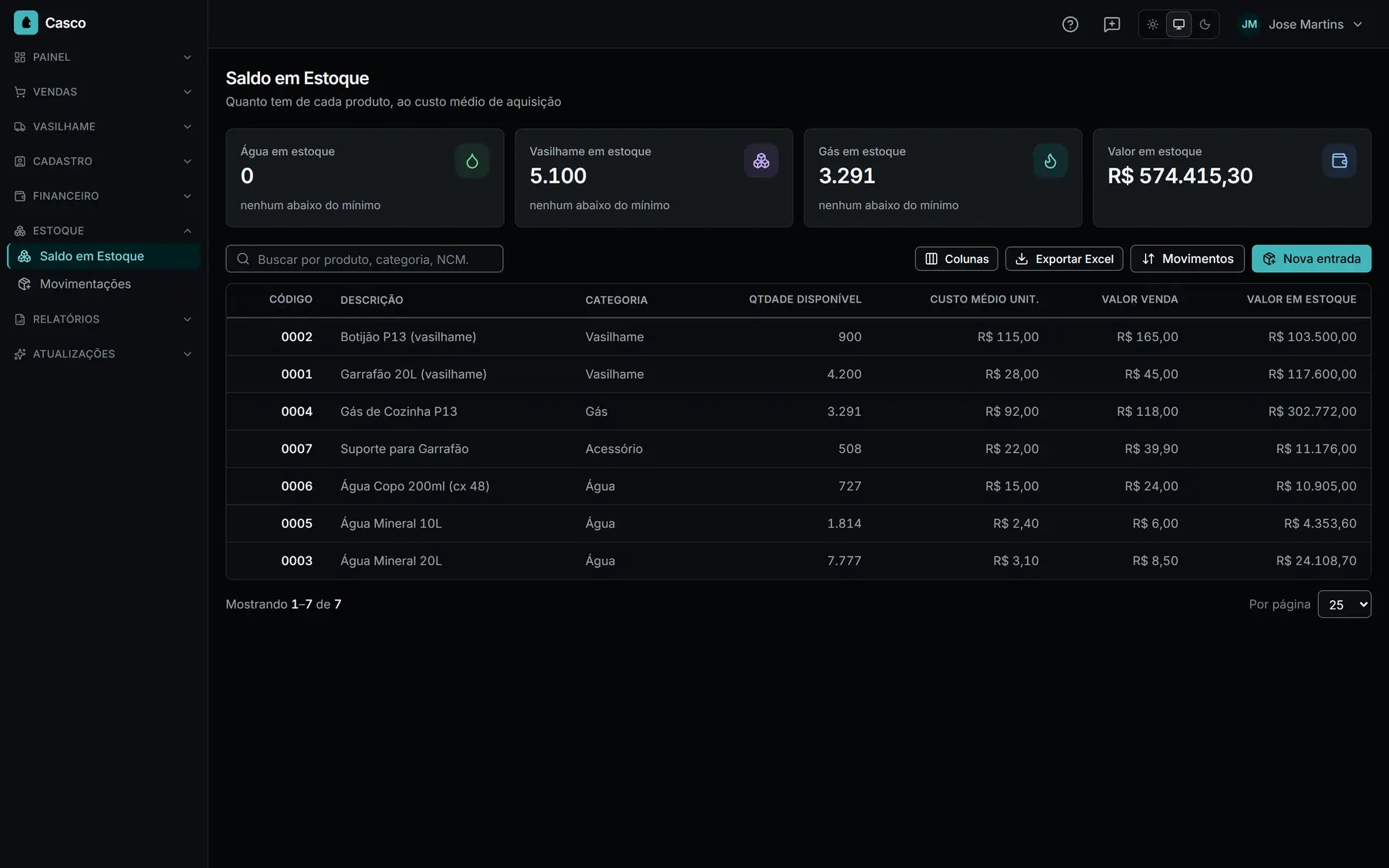Click the wallet icon on Valor card

click(1339, 160)
